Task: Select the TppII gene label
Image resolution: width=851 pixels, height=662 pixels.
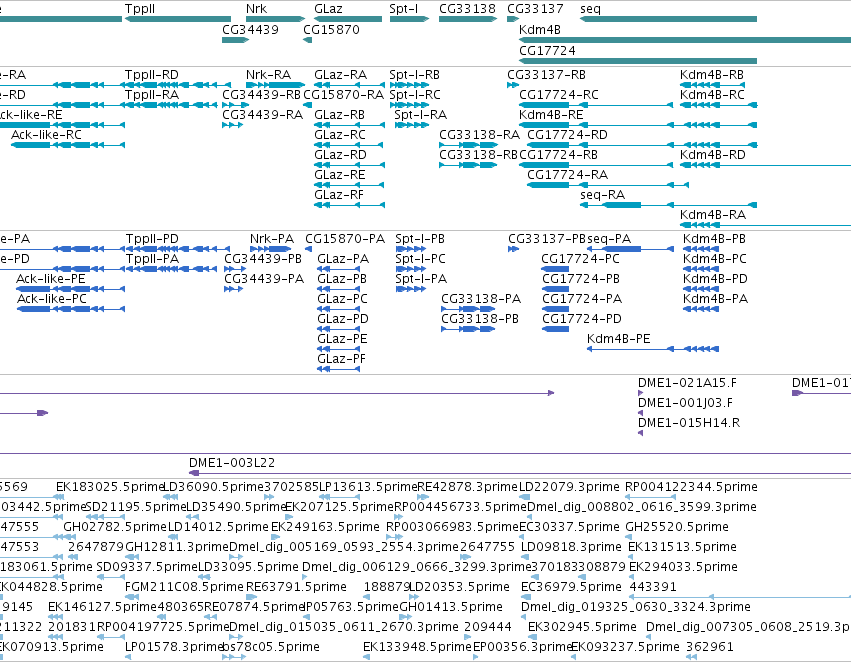Action: (140, 9)
